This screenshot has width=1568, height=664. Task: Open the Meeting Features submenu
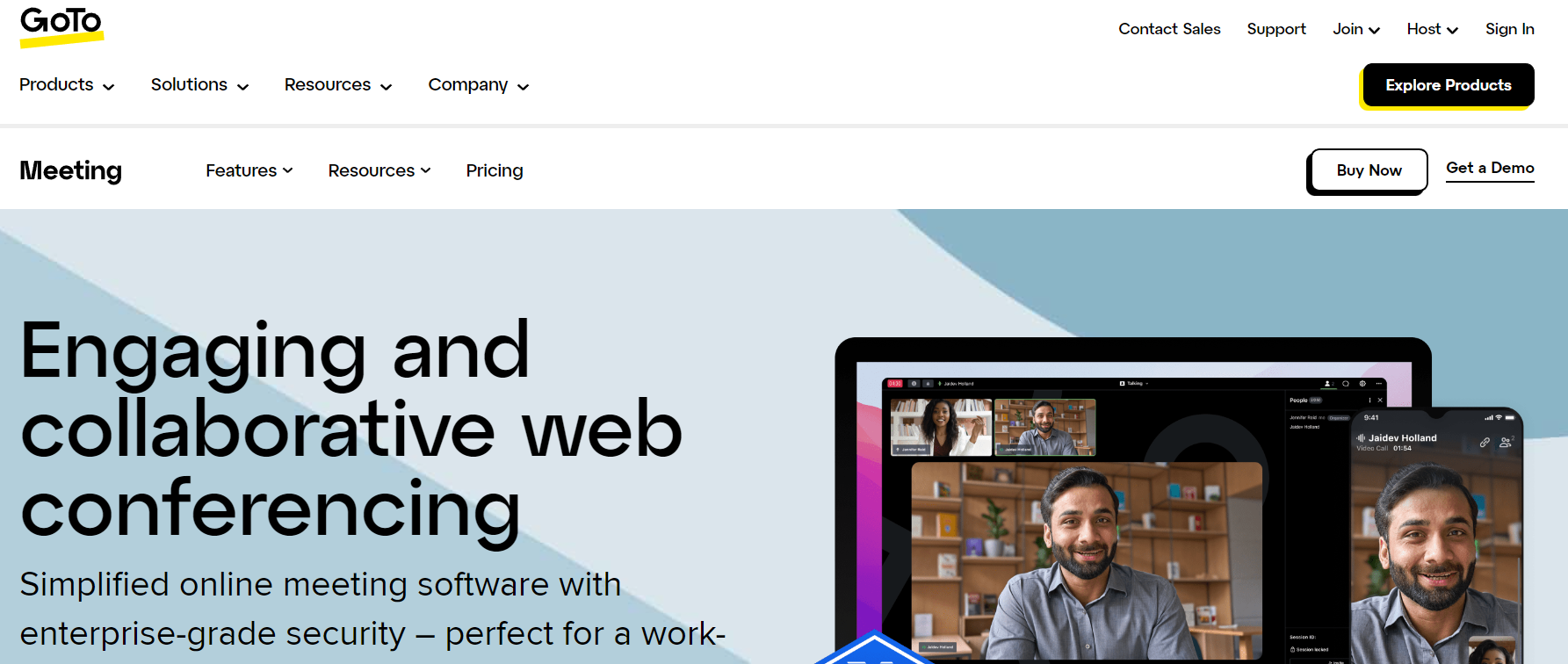249,170
